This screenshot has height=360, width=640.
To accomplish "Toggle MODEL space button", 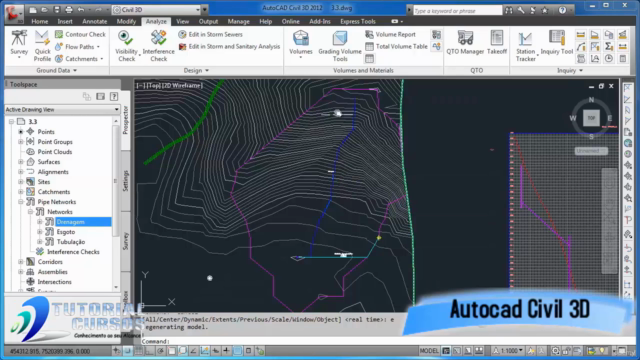I will coord(429,351).
